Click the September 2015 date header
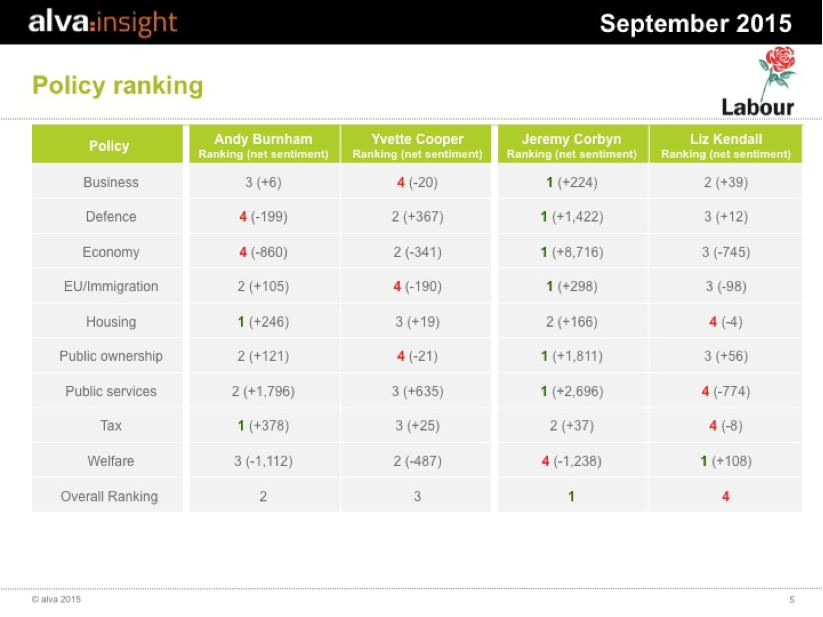823x617 pixels. coord(695,23)
